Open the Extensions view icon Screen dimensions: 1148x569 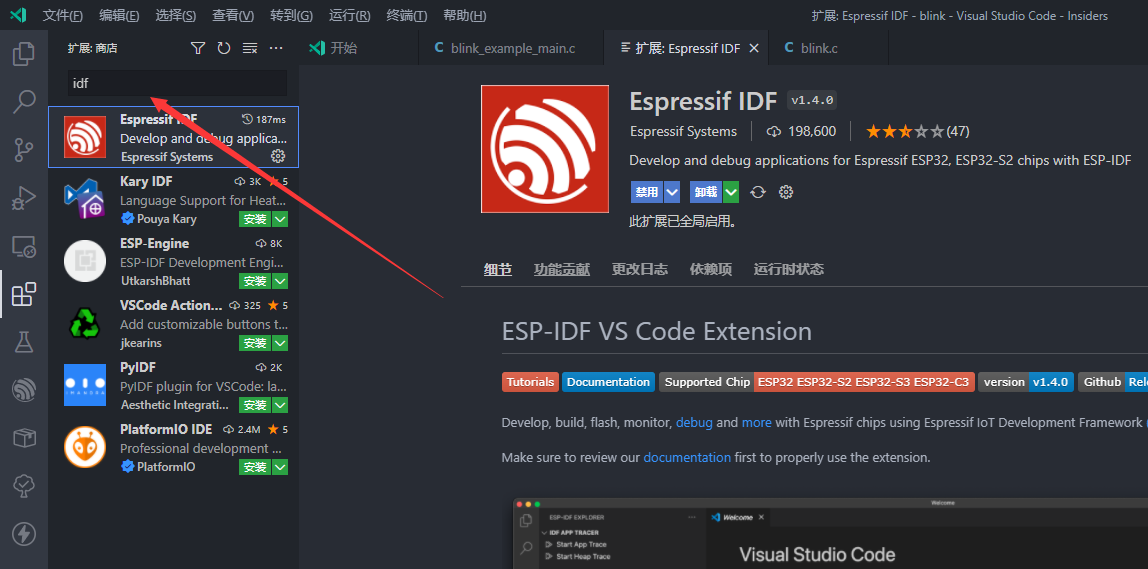pos(23,294)
